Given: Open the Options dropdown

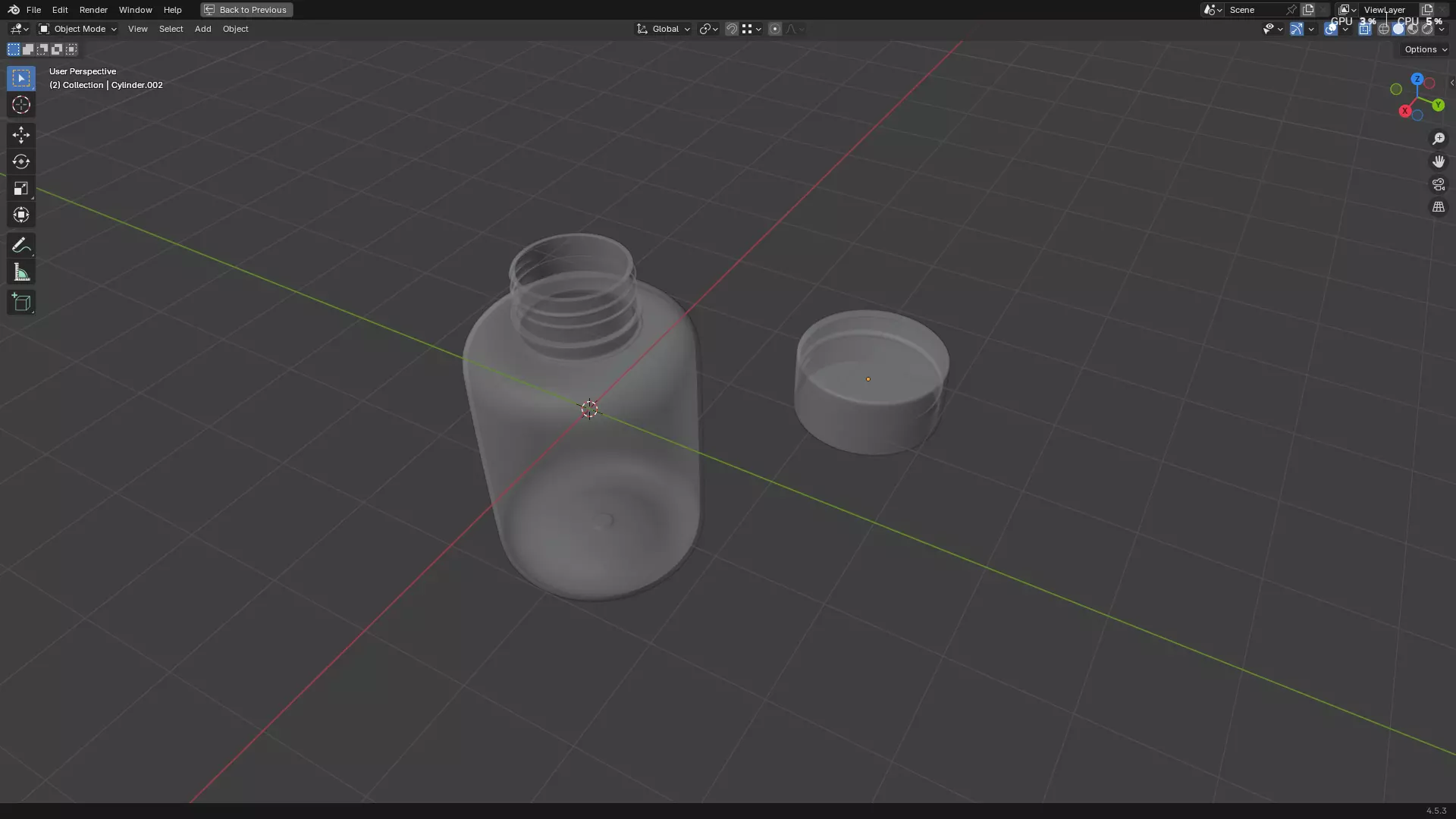Looking at the screenshot, I should pyautogui.click(x=1425, y=49).
